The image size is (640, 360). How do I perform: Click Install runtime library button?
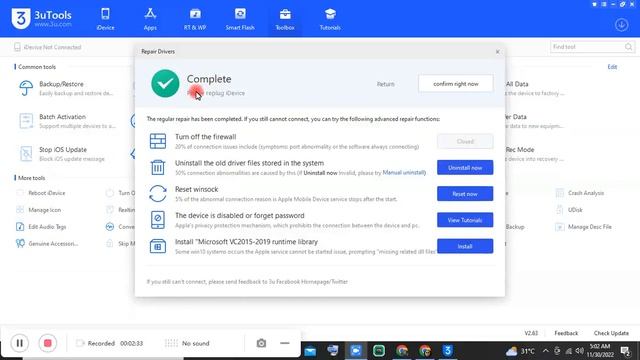click(x=465, y=246)
